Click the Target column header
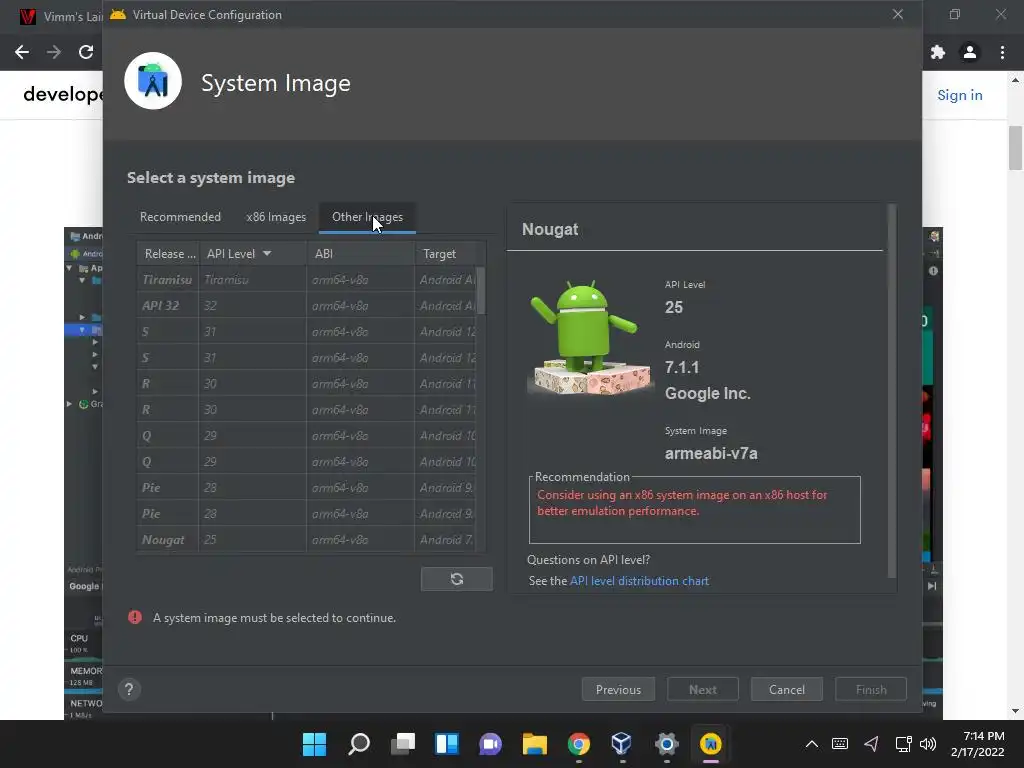This screenshot has height=768, width=1024. 449,253
